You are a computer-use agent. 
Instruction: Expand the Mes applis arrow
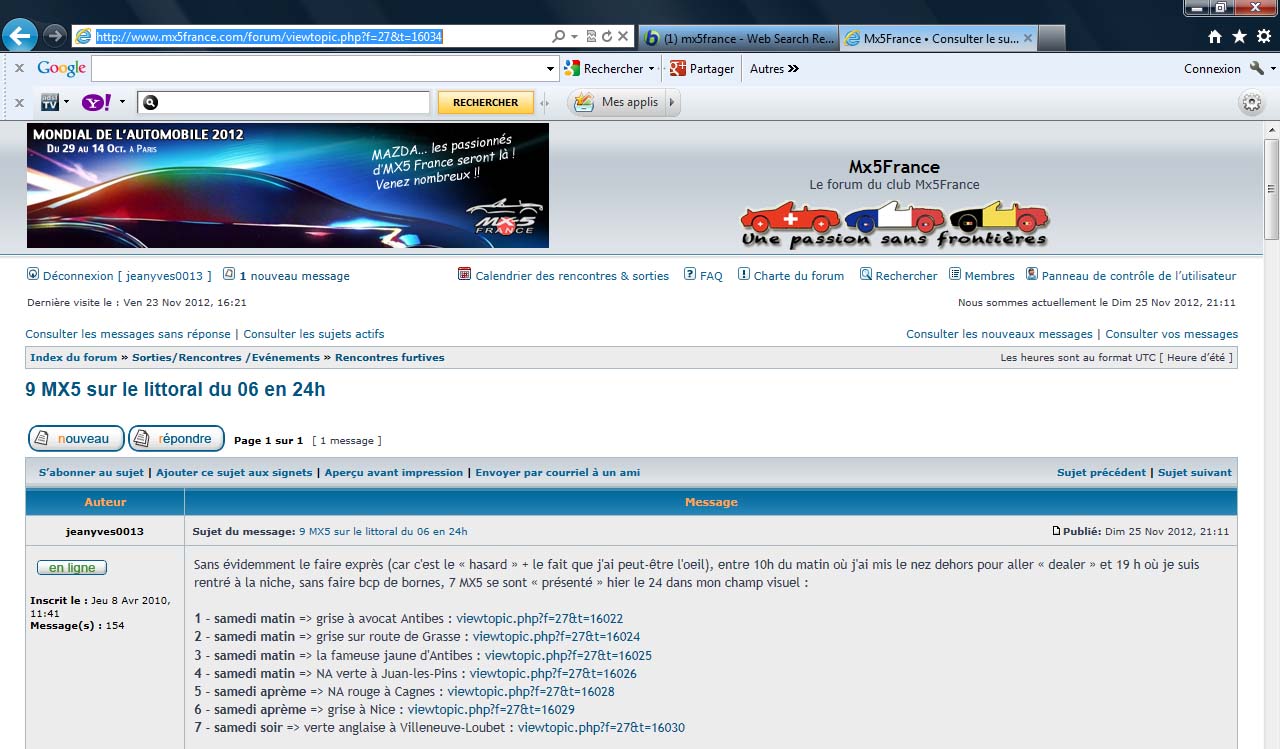pos(671,102)
